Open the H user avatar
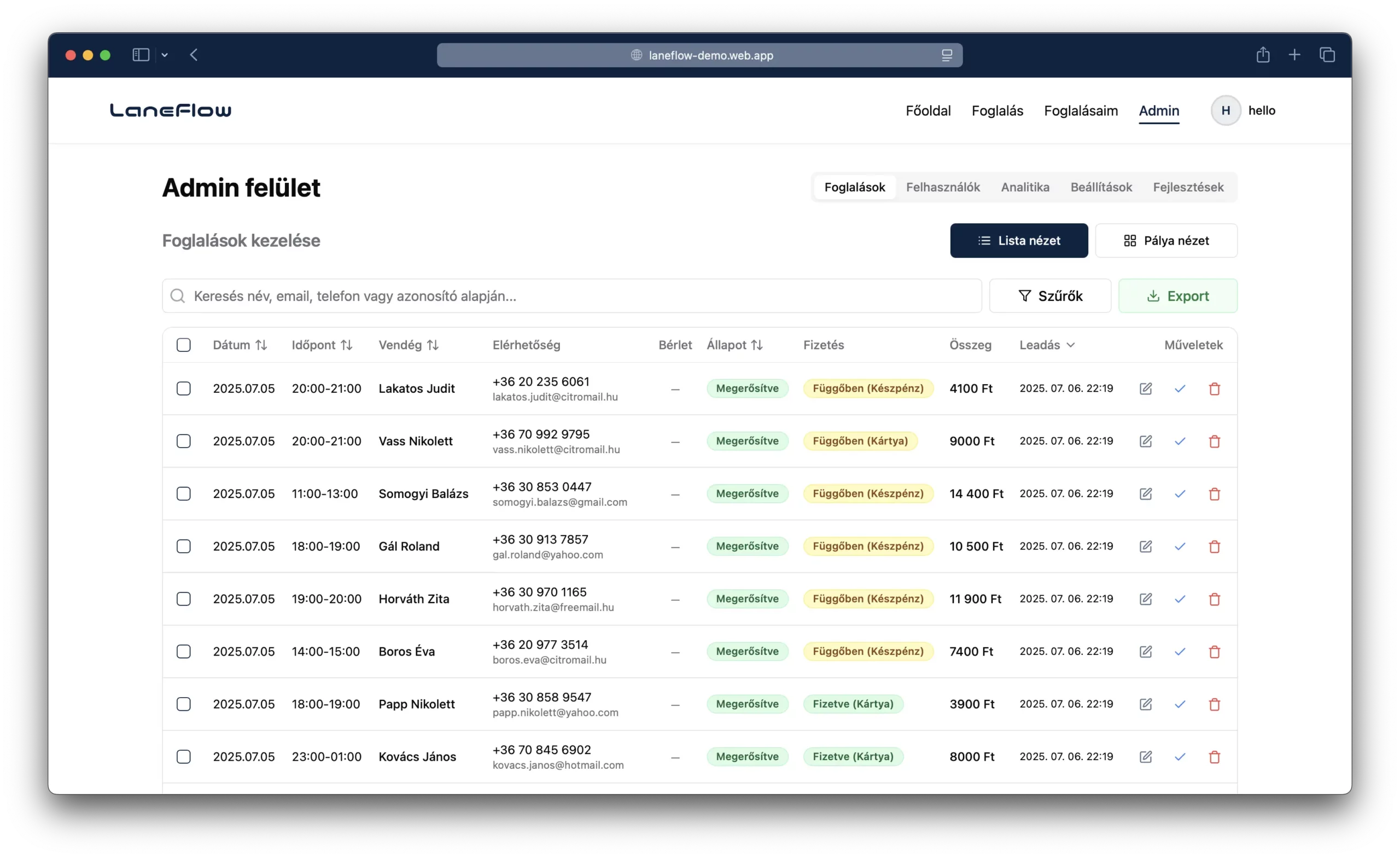This screenshot has height=858, width=1400. (x=1225, y=111)
